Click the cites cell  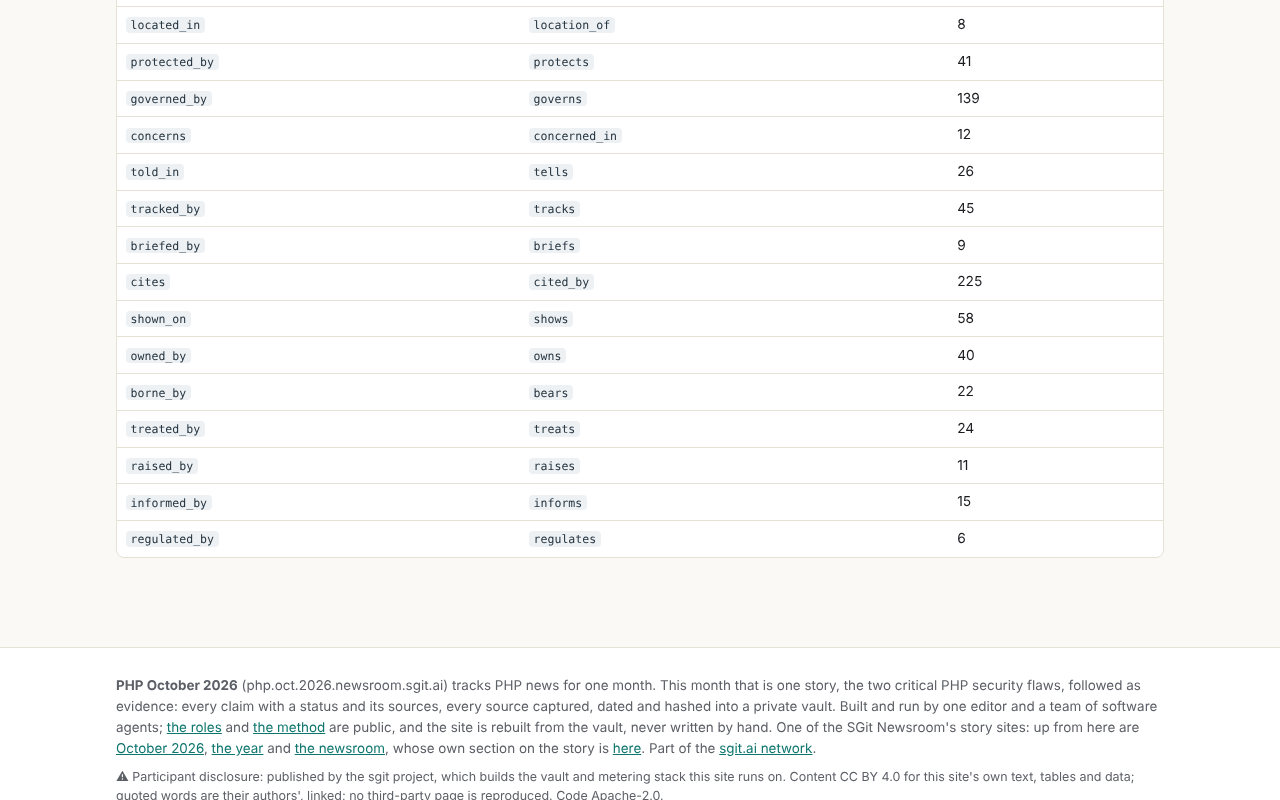pos(148,282)
